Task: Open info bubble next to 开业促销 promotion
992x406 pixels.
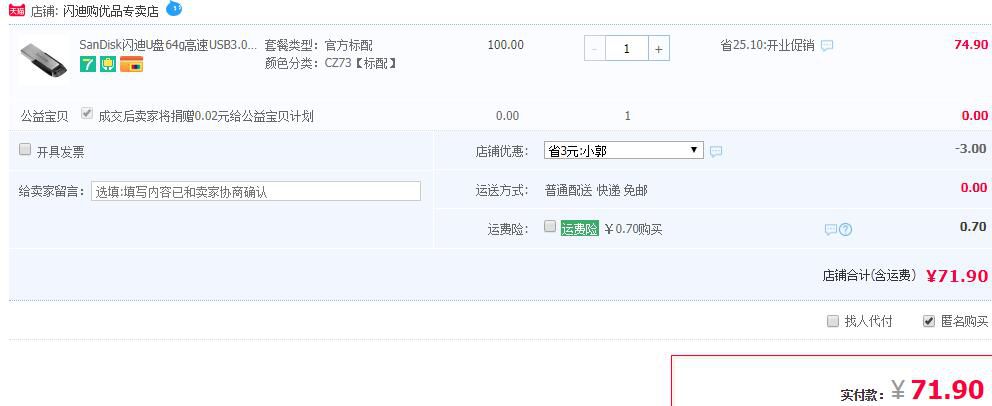Action: [827, 46]
